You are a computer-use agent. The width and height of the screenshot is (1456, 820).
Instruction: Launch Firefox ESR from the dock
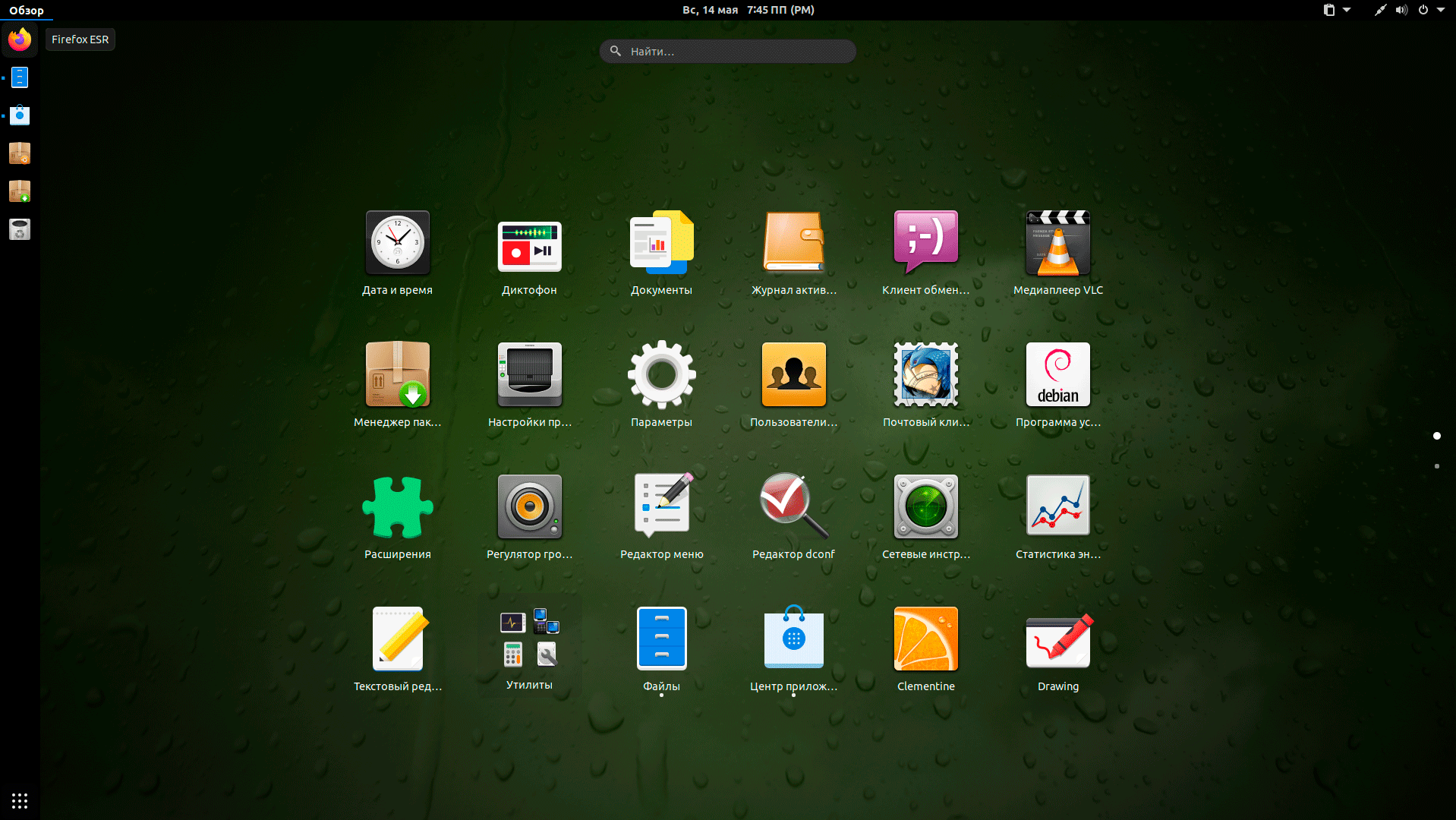tap(20, 39)
